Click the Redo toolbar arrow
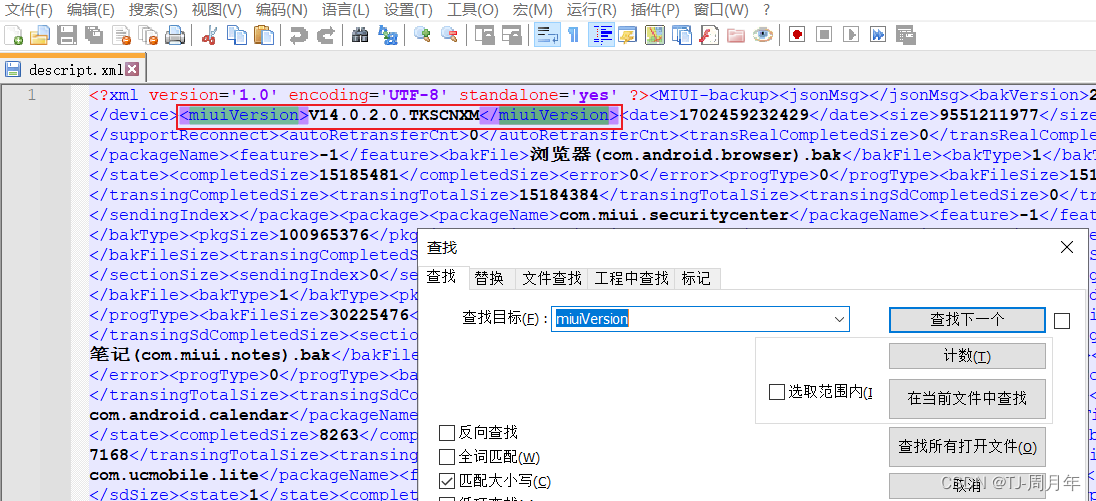1096x501 pixels. (325, 34)
